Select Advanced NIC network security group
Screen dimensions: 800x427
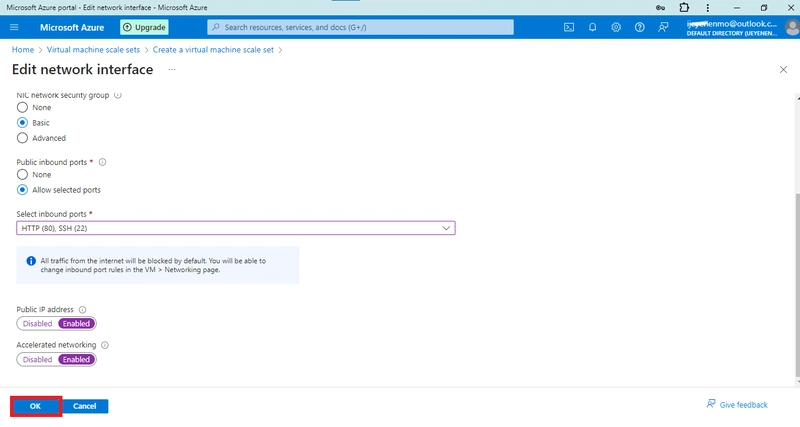coord(22,138)
